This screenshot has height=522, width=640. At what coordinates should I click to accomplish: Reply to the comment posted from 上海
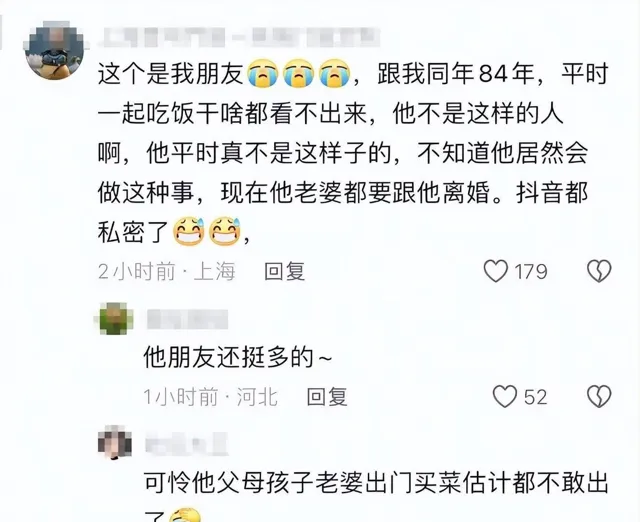point(284,271)
